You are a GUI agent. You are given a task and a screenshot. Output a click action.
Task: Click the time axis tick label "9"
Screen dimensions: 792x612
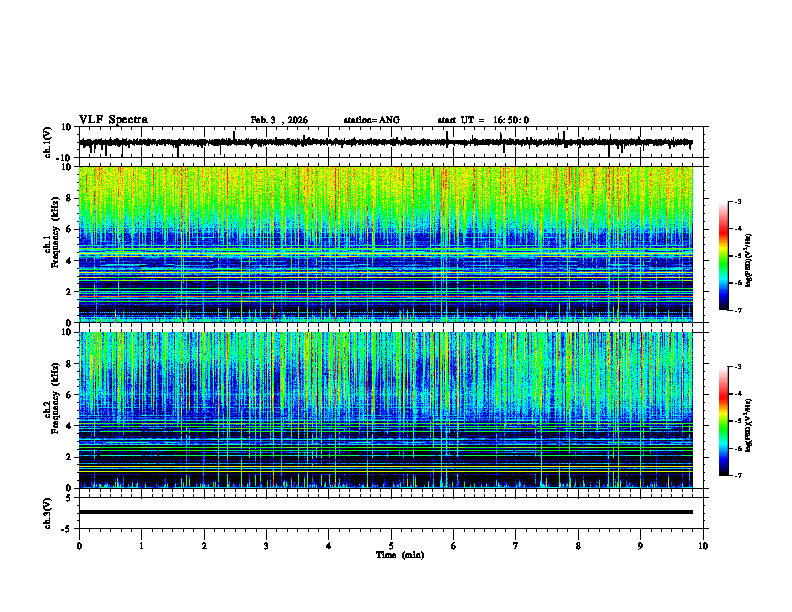tap(640, 546)
